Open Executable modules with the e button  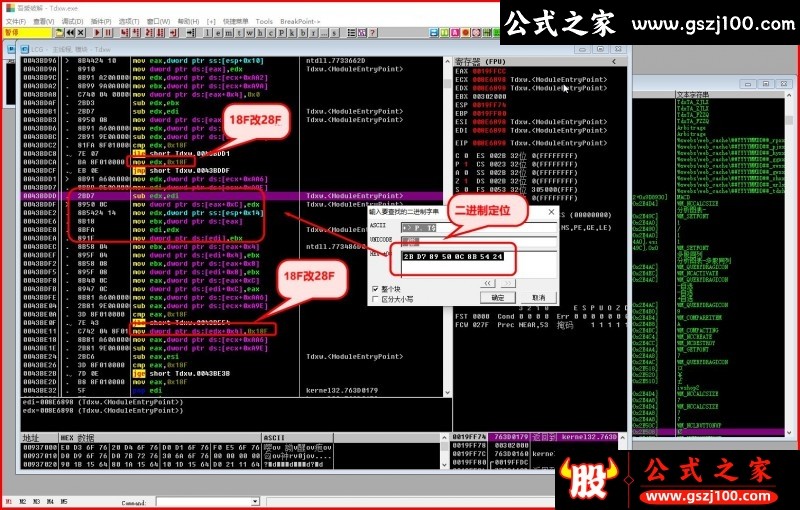pyautogui.click(x=218, y=33)
